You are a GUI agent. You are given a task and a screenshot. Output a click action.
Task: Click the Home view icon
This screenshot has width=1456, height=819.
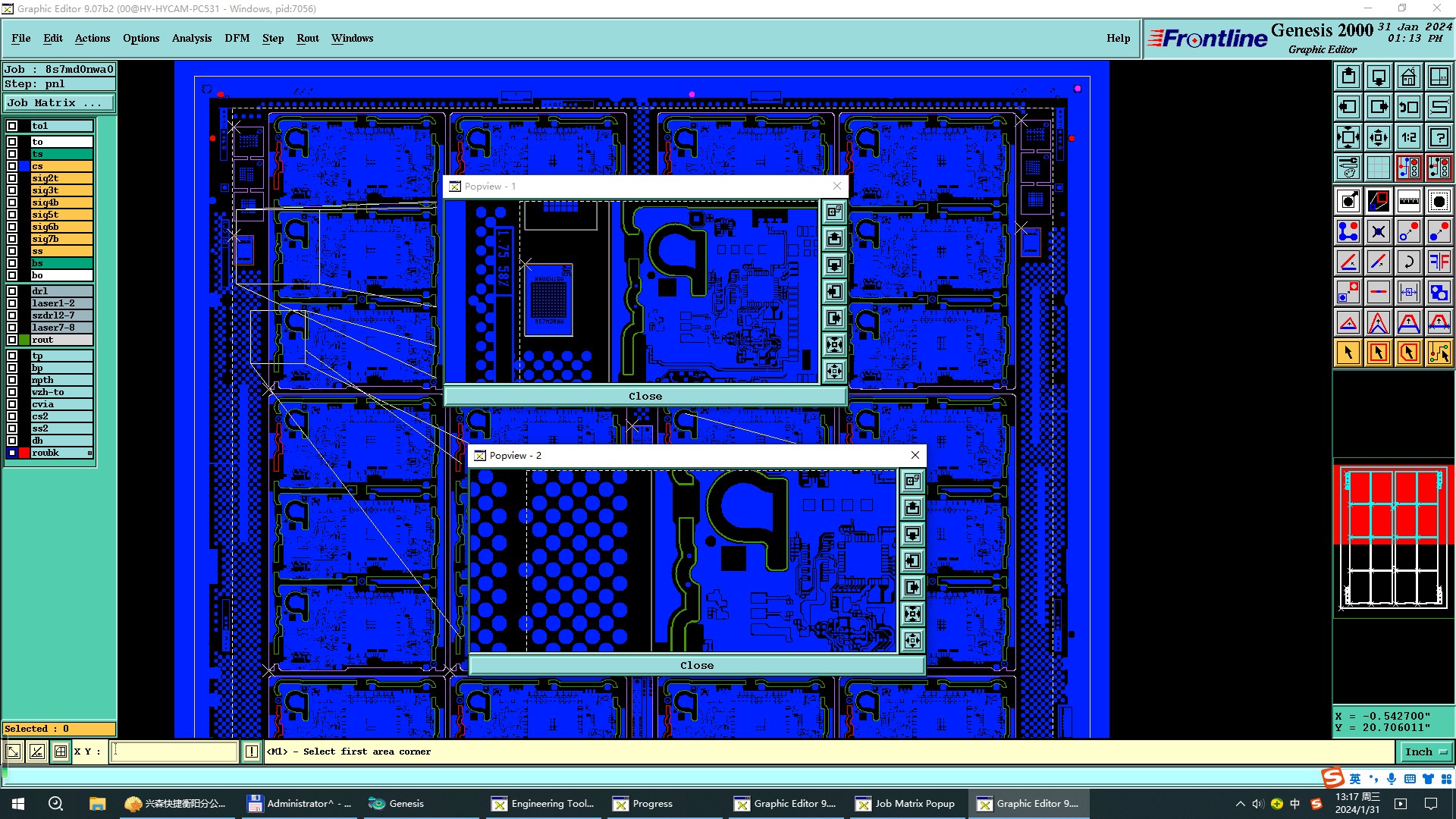[x=1408, y=77]
